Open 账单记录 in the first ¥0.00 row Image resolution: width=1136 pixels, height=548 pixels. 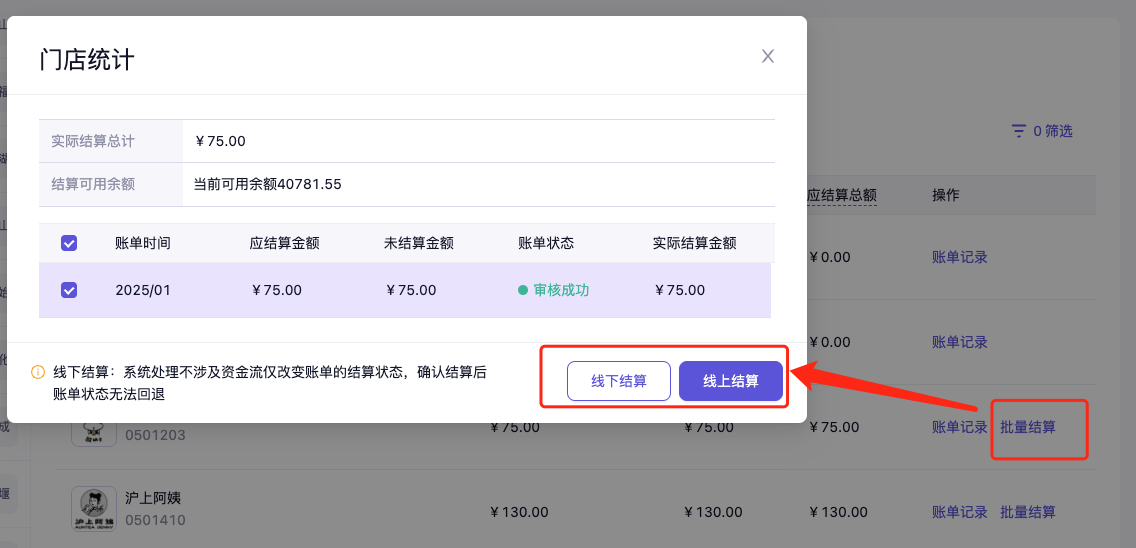tap(959, 257)
